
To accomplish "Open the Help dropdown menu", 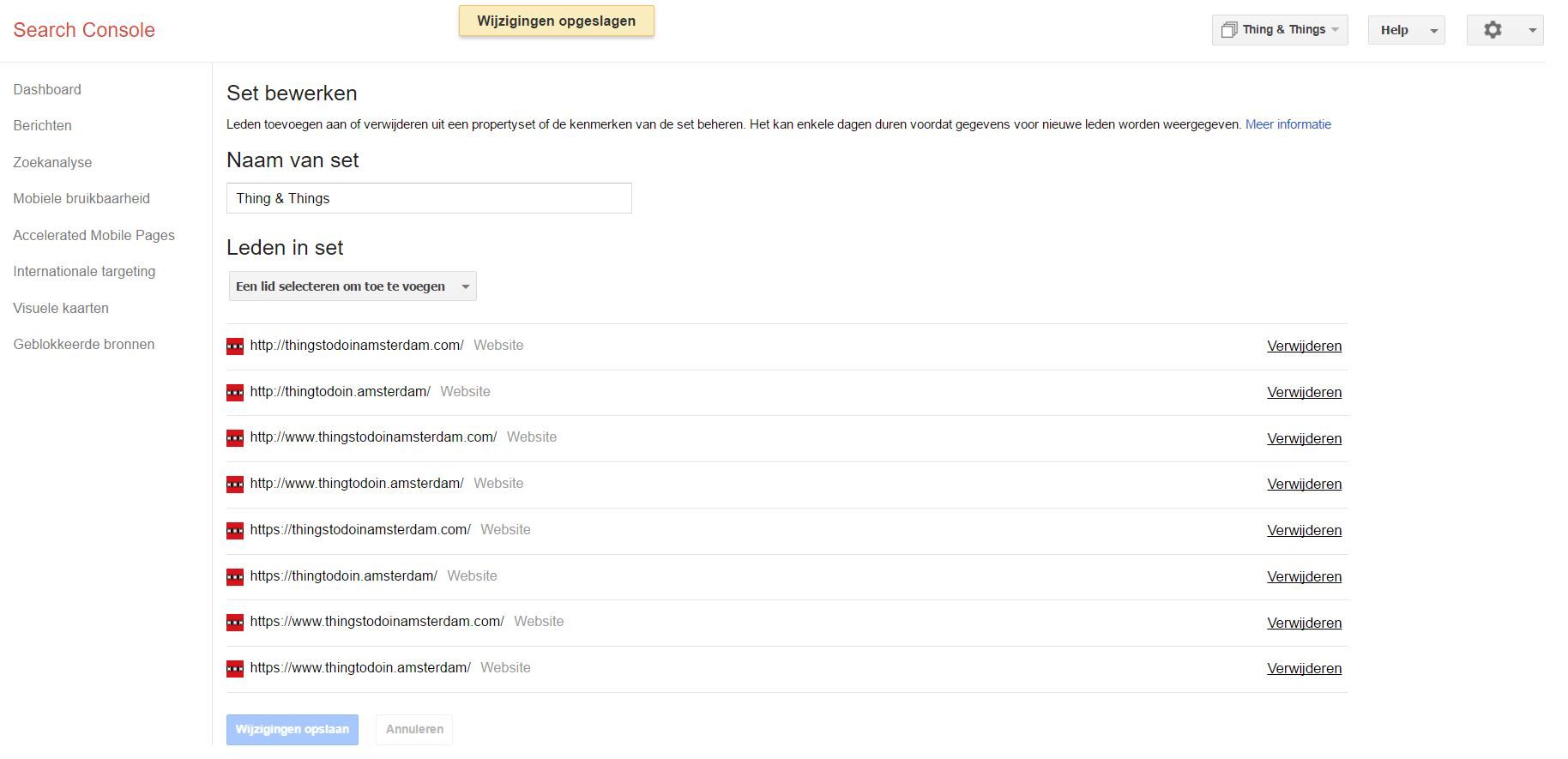I will (x=1406, y=30).
